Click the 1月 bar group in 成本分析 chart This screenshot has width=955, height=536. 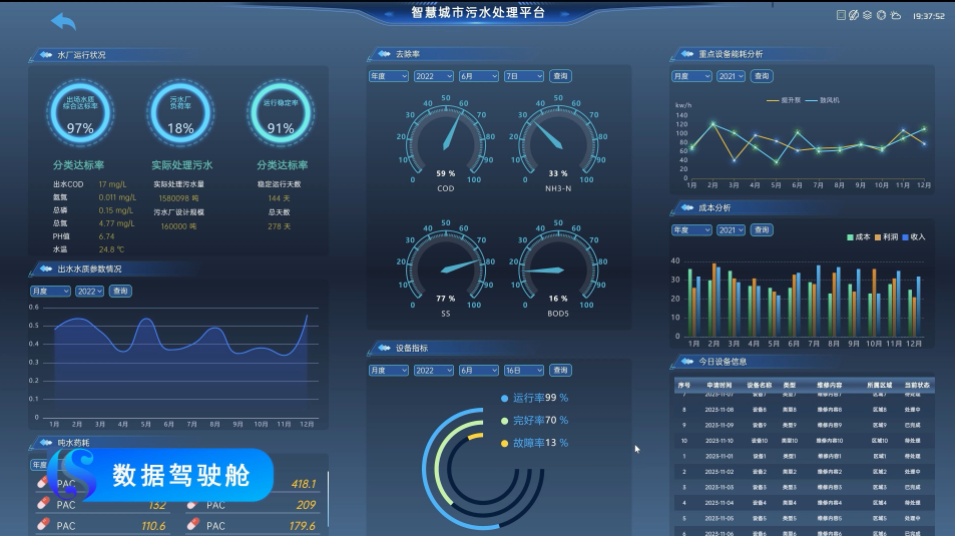click(694, 302)
